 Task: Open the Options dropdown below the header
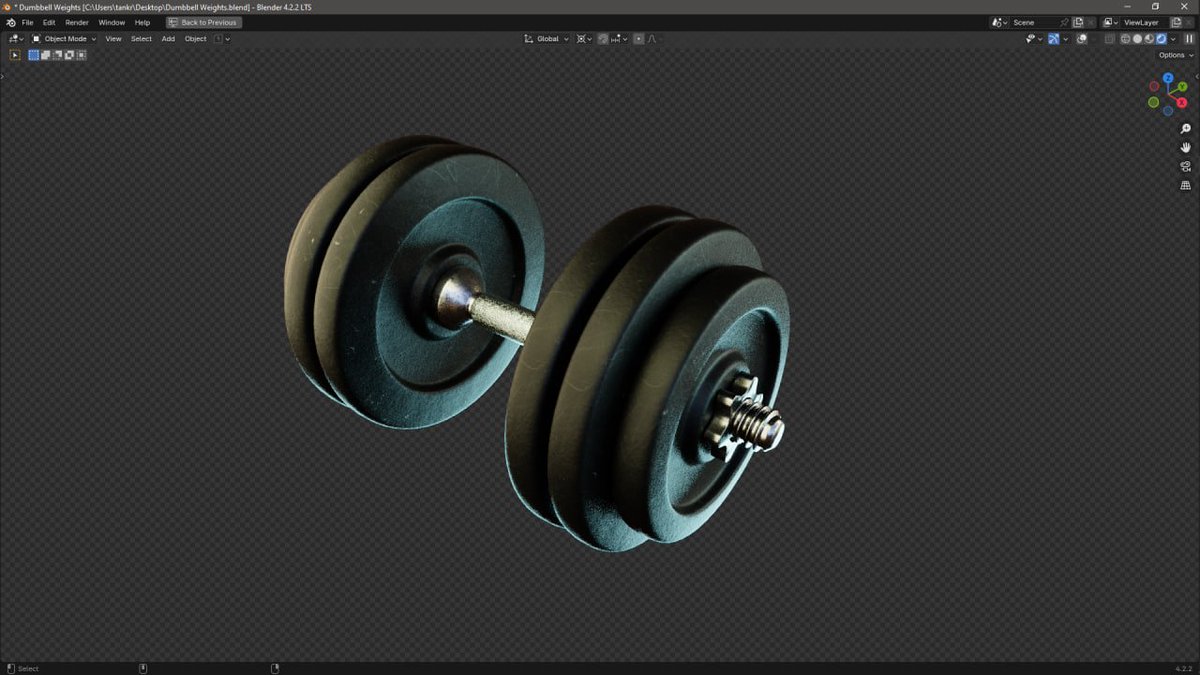tap(1171, 55)
